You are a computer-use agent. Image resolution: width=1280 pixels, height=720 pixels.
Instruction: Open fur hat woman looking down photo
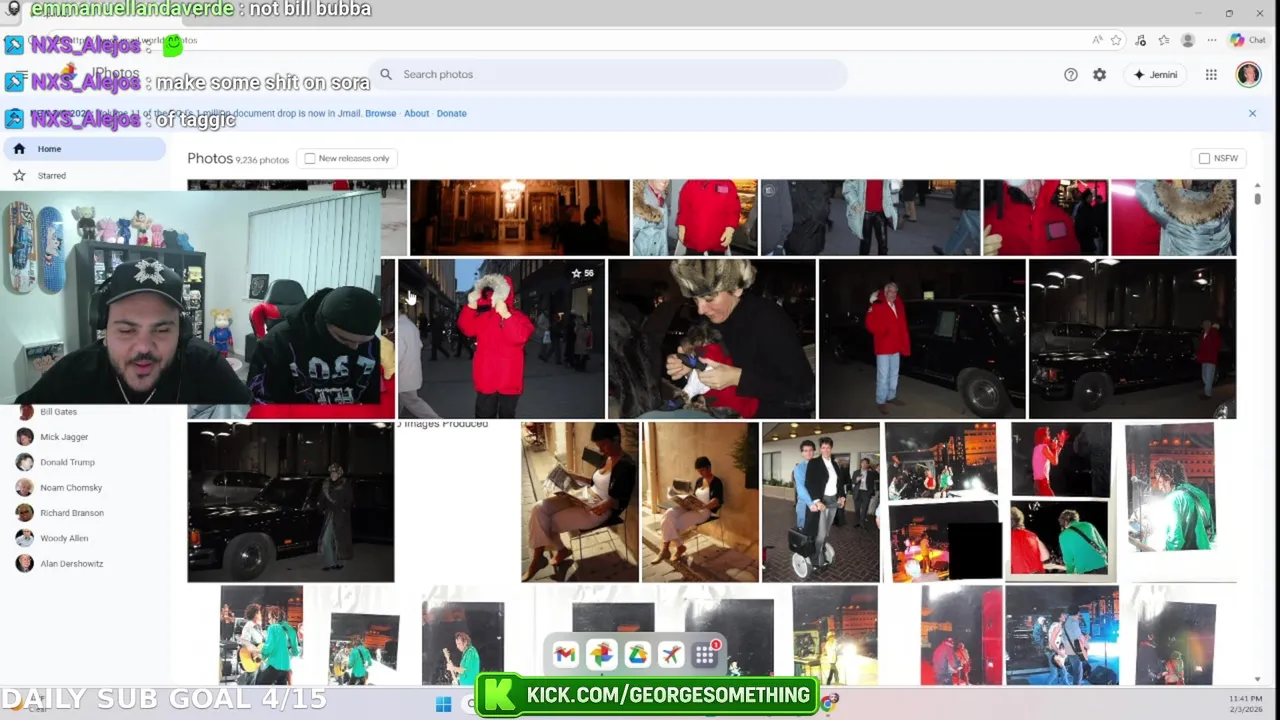(712, 339)
